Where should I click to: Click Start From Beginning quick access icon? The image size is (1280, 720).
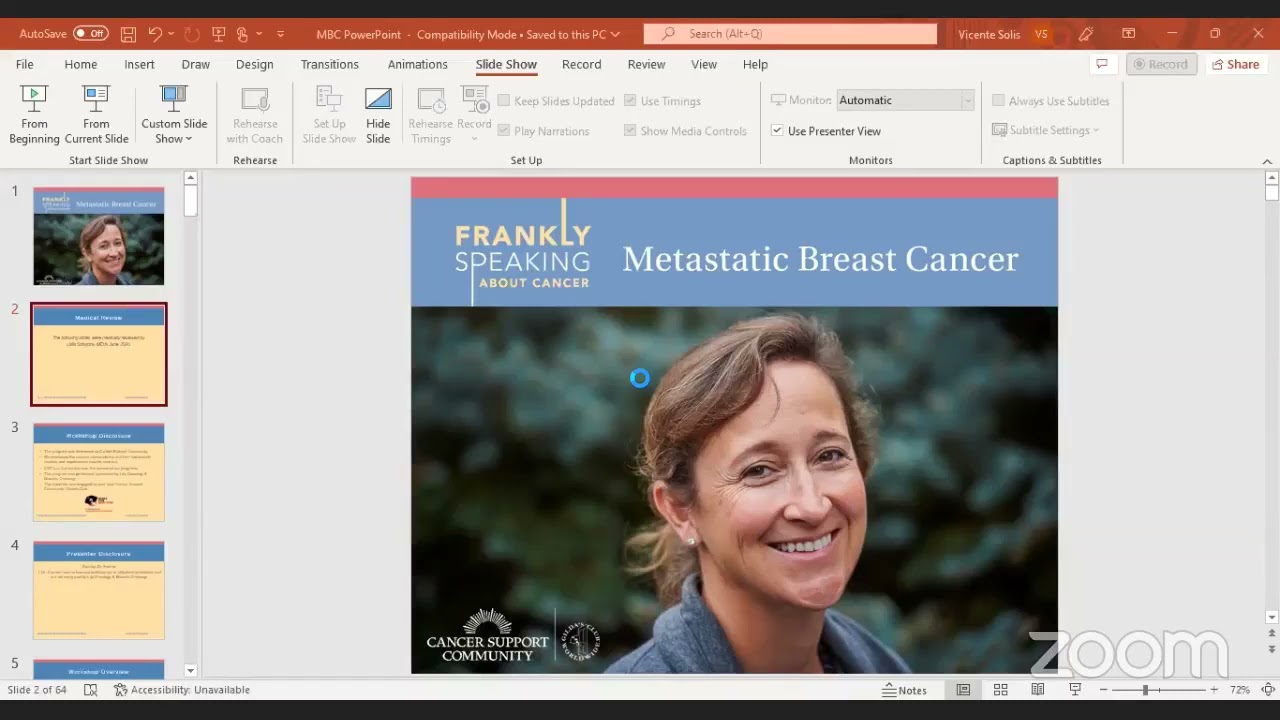point(218,34)
